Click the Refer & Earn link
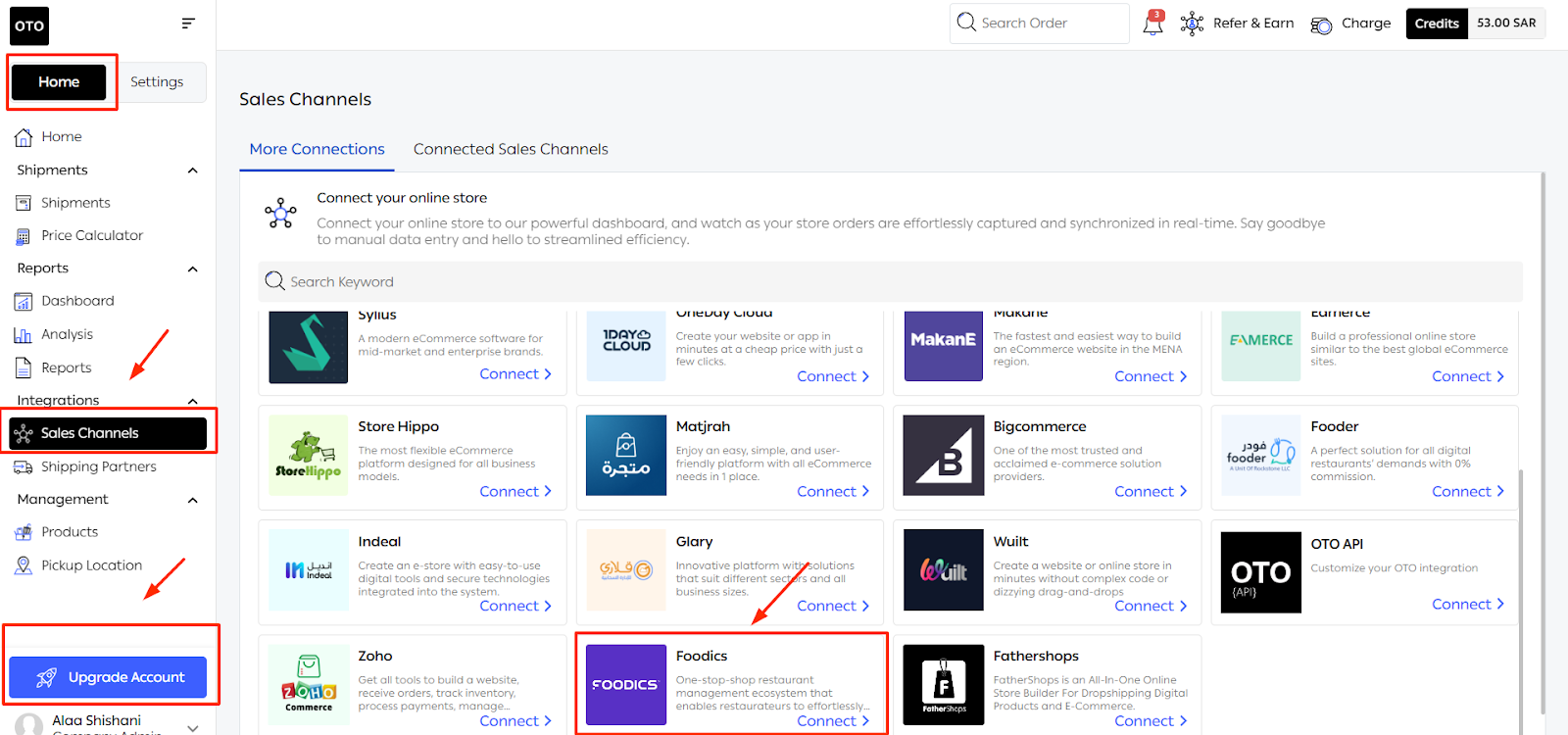The height and width of the screenshot is (735, 1568). click(1253, 24)
